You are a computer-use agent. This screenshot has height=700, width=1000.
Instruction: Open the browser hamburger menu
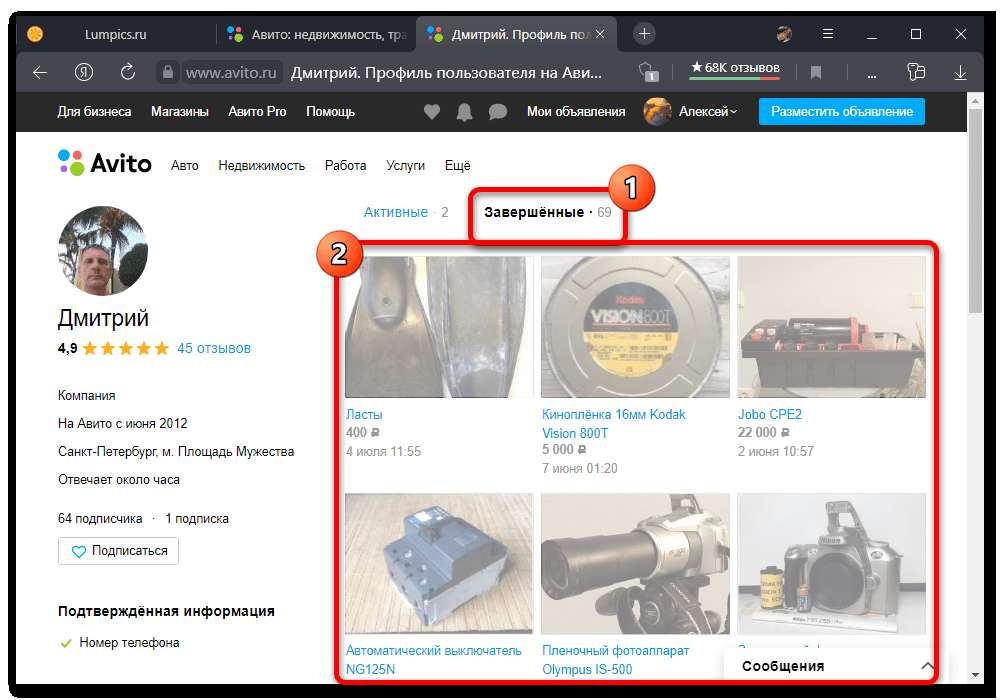coord(828,34)
